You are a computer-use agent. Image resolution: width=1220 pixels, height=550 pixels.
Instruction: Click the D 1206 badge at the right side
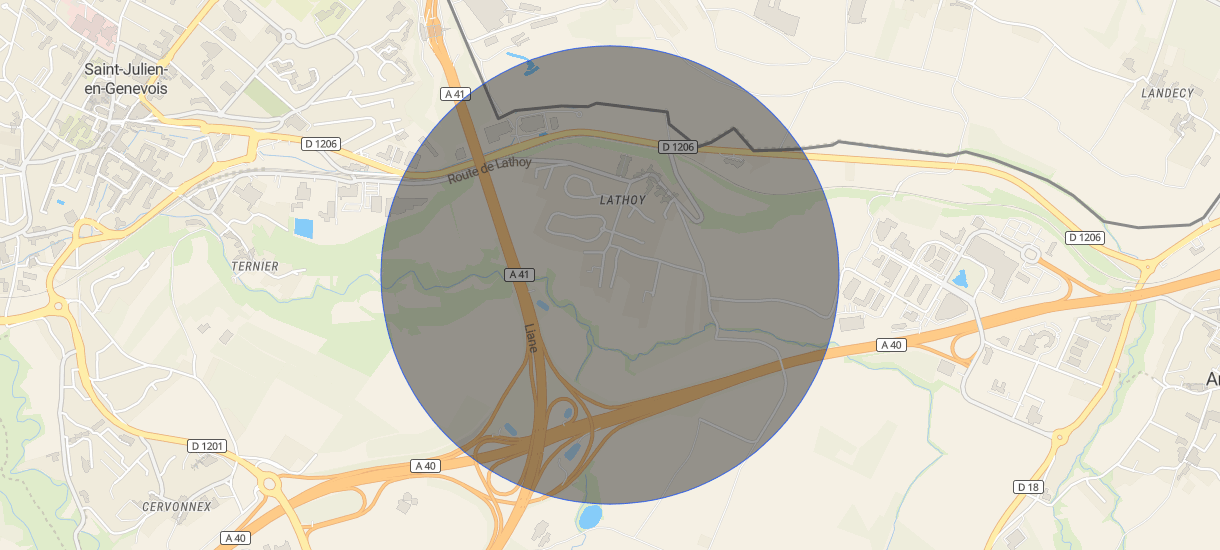point(1085,237)
